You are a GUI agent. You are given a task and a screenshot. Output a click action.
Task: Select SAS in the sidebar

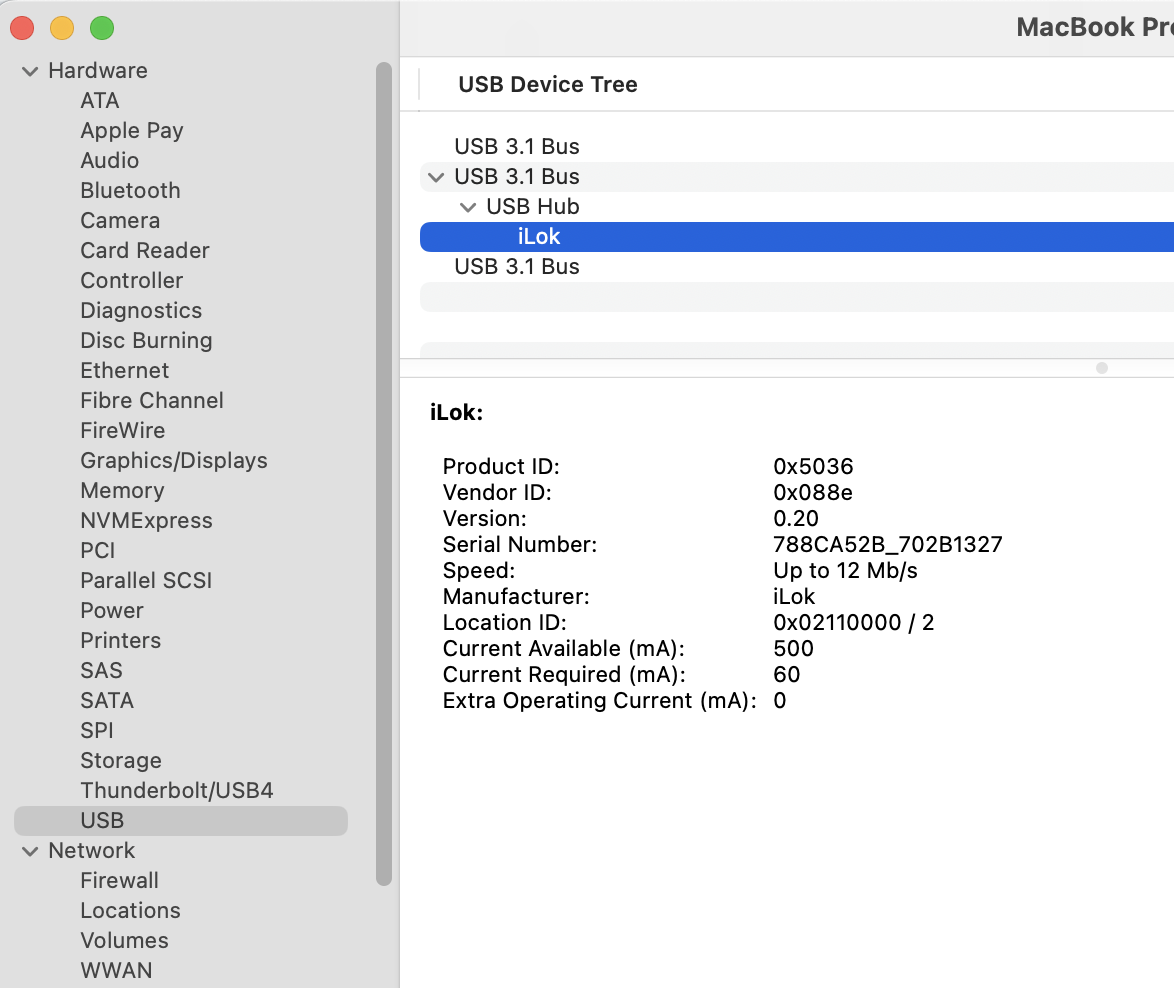[101, 670]
